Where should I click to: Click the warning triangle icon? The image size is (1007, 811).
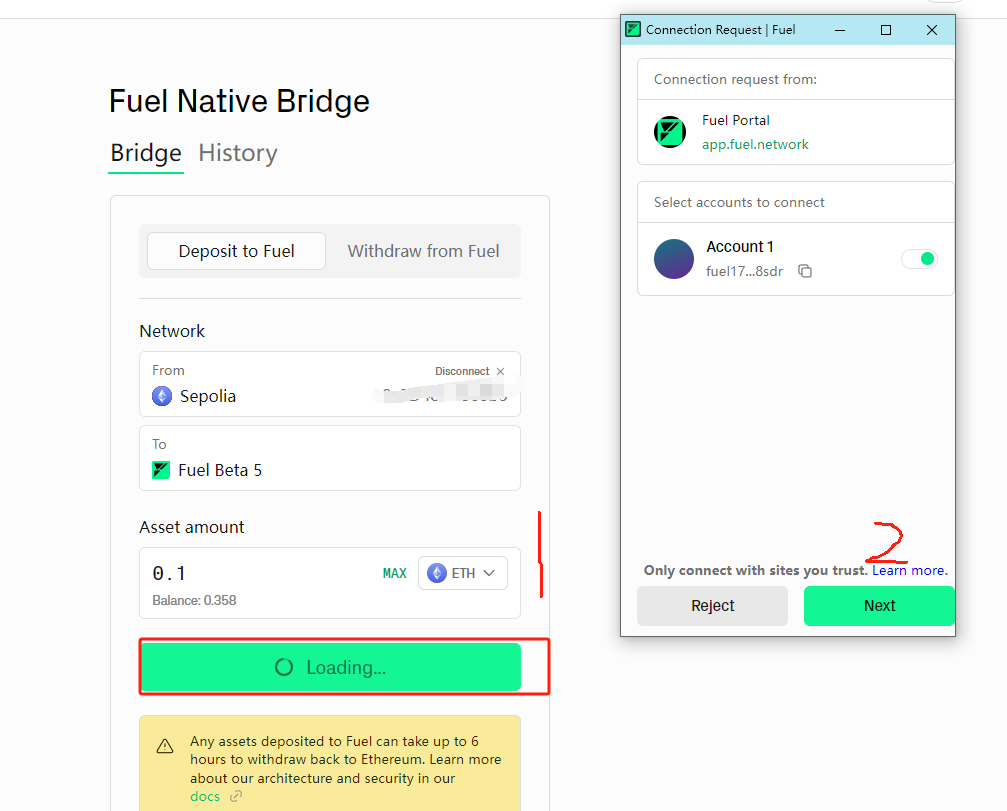[165, 746]
